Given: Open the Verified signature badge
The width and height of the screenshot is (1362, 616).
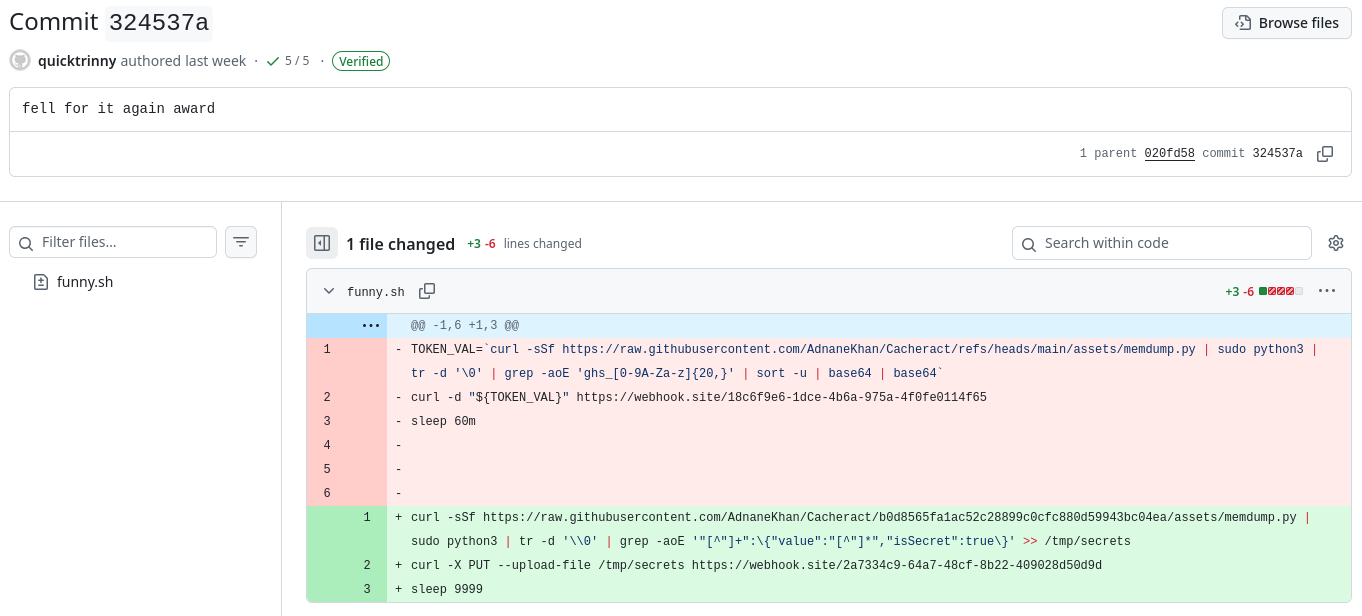Looking at the screenshot, I should tap(361, 61).
